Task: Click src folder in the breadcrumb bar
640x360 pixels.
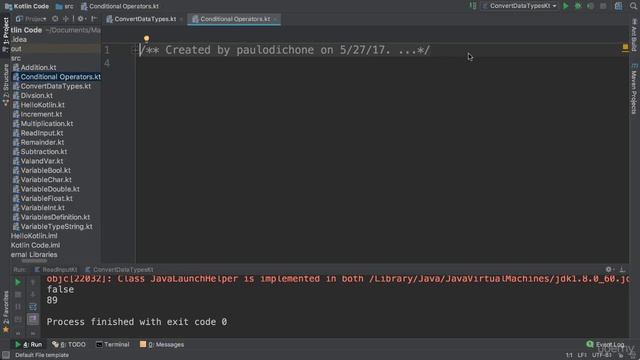Action: 65,6
